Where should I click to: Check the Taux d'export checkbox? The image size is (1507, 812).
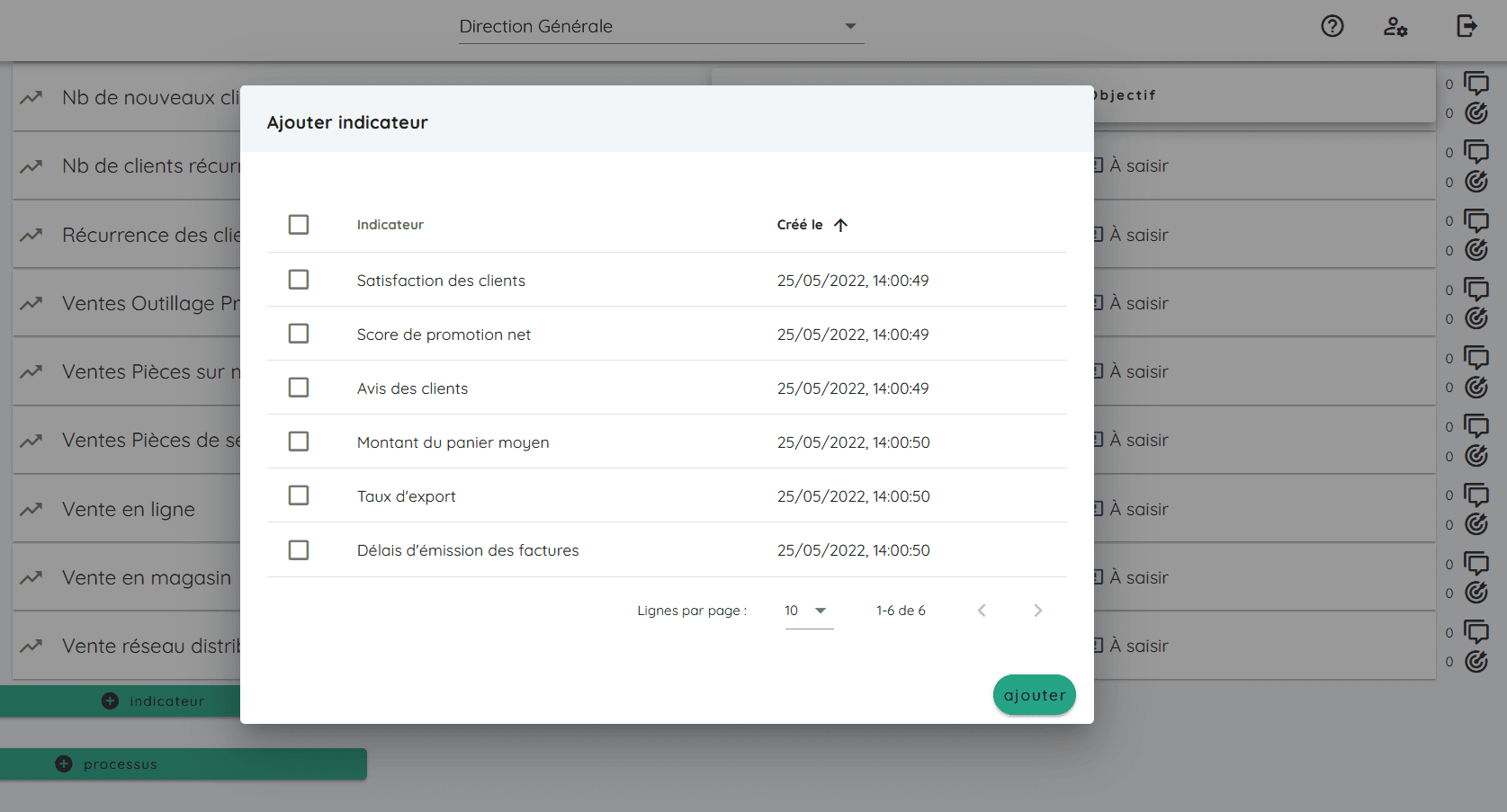299,495
